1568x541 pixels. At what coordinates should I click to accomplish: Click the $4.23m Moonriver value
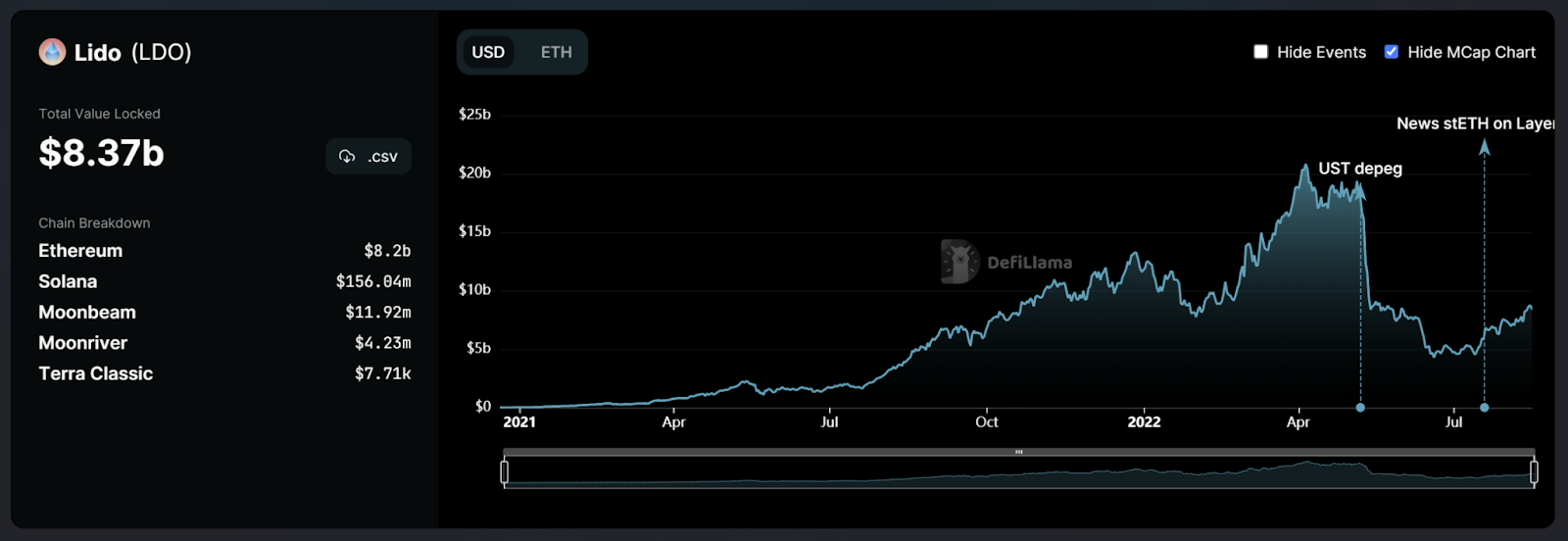(383, 343)
